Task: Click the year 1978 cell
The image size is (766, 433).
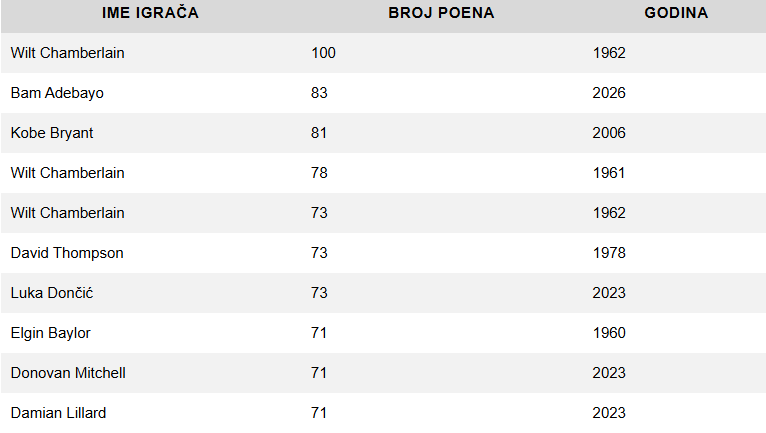Action: (609, 253)
